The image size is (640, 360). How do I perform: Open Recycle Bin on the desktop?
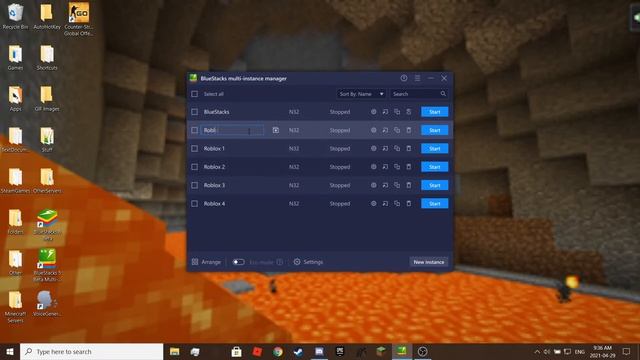(x=15, y=17)
